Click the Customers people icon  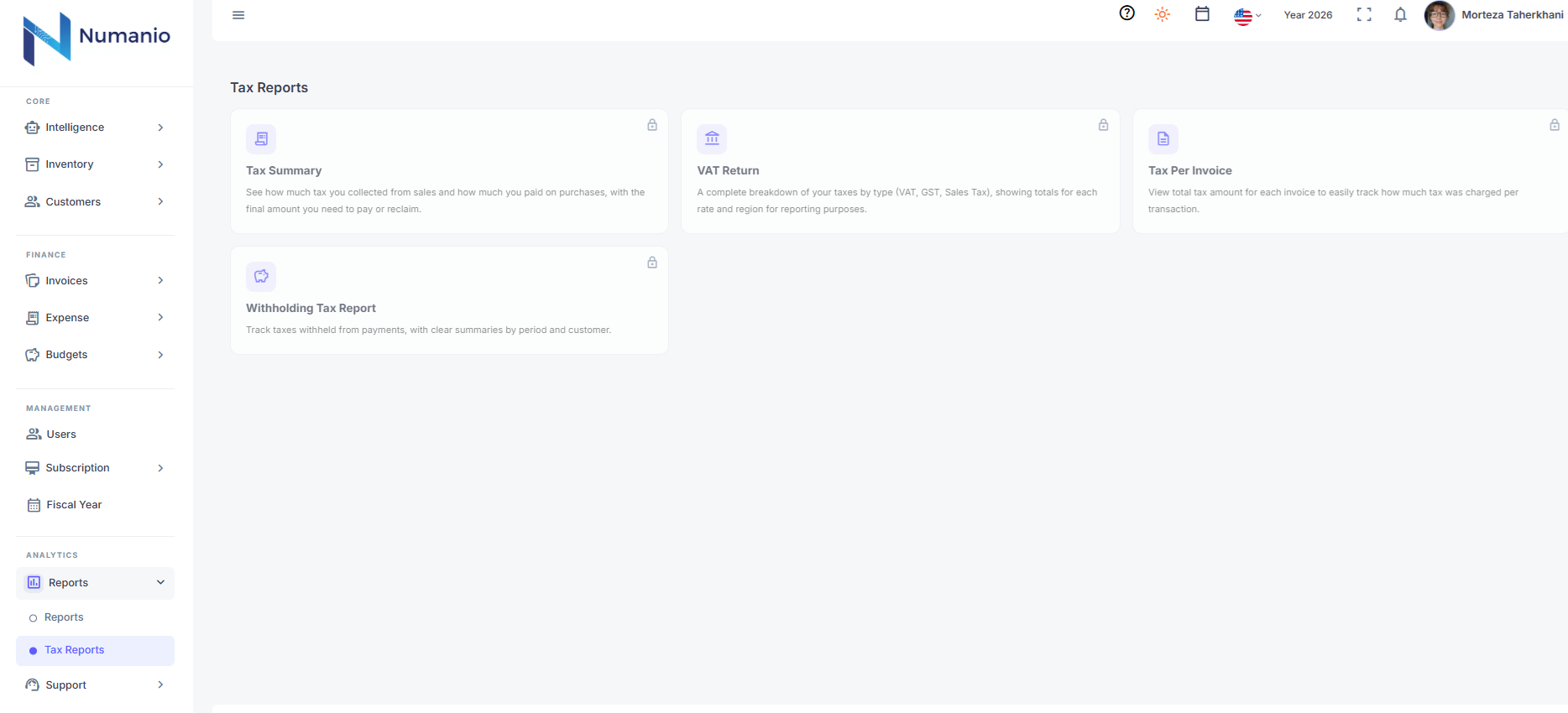(33, 201)
